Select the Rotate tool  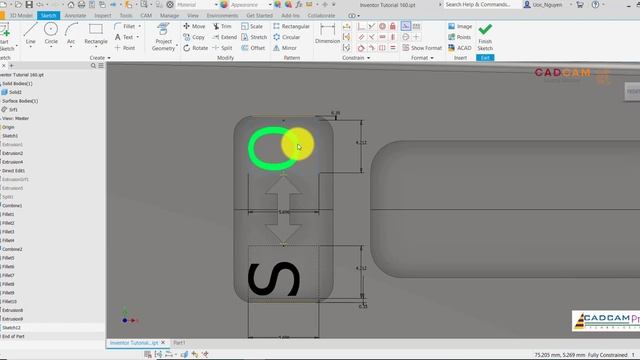pyautogui.click(x=196, y=48)
